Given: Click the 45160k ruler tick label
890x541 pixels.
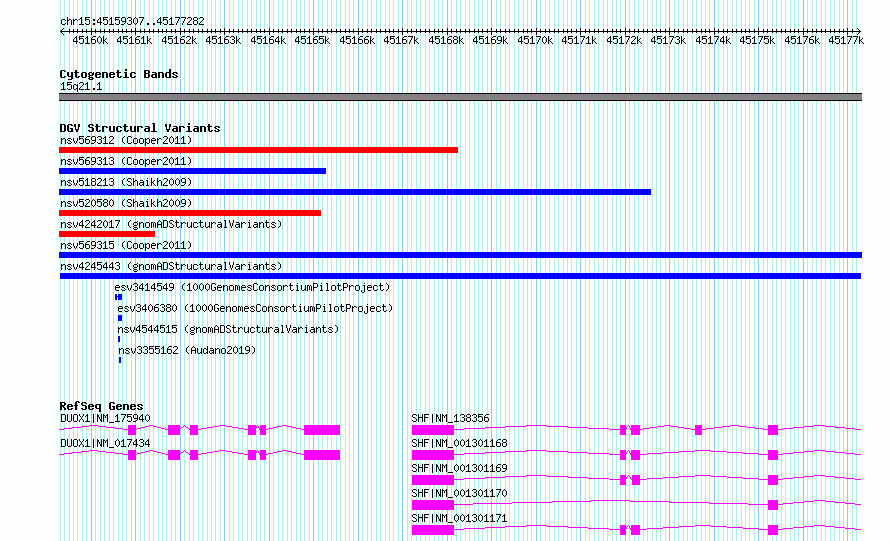Looking at the screenshot, I should tap(90, 40).
